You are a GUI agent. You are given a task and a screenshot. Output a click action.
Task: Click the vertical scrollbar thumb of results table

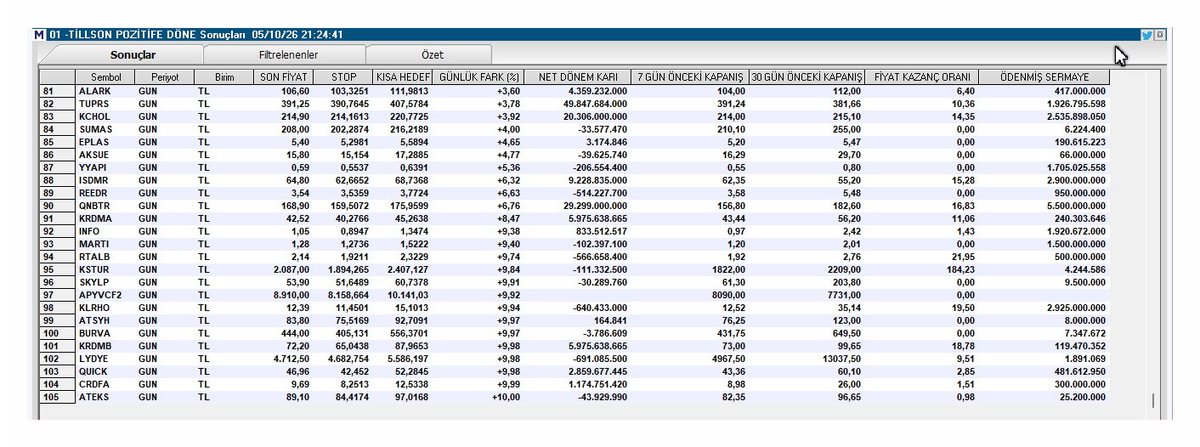[x=1152, y=401]
